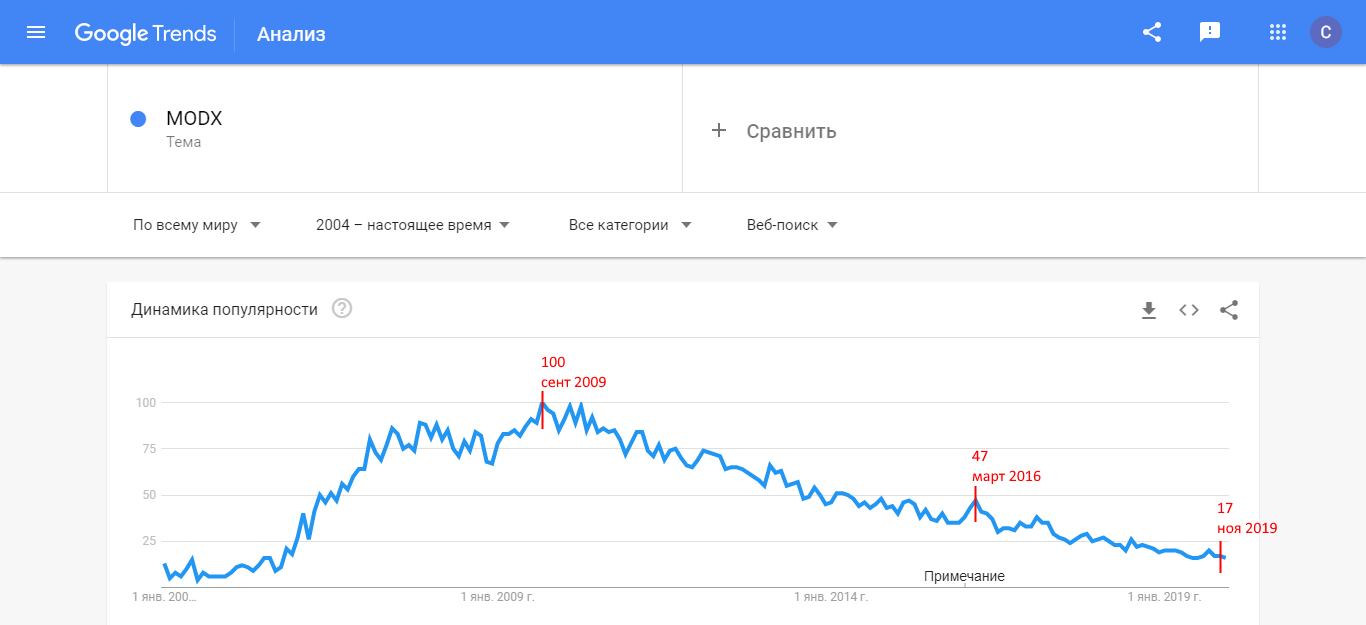The width and height of the screenshot is (1366, 625).
Task: Click the Сравнить add comparison button
Action: 773,131
